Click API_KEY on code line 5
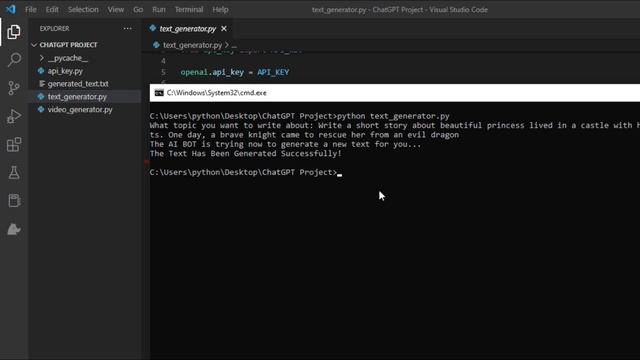 tap(273, 72)
